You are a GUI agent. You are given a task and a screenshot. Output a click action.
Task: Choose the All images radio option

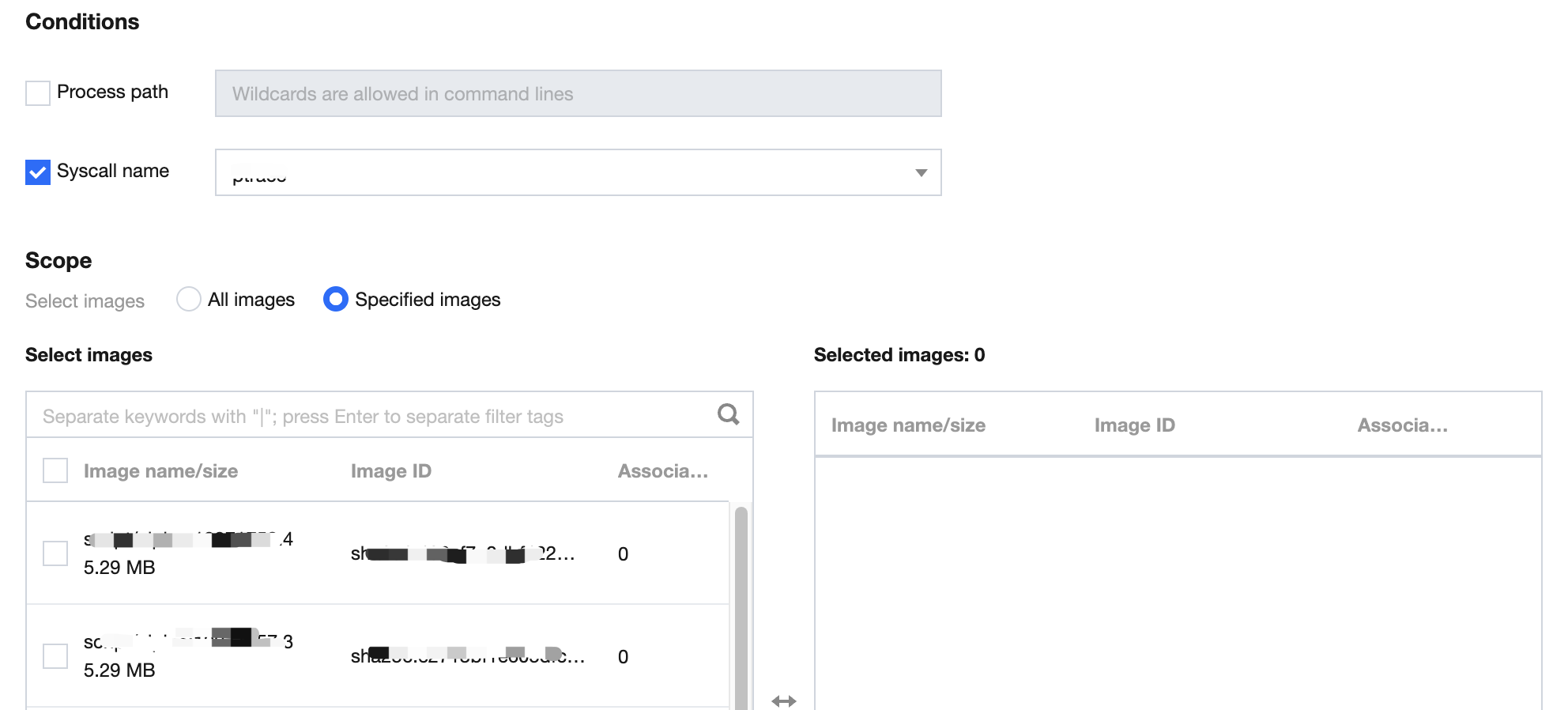[x=189, y=300]
